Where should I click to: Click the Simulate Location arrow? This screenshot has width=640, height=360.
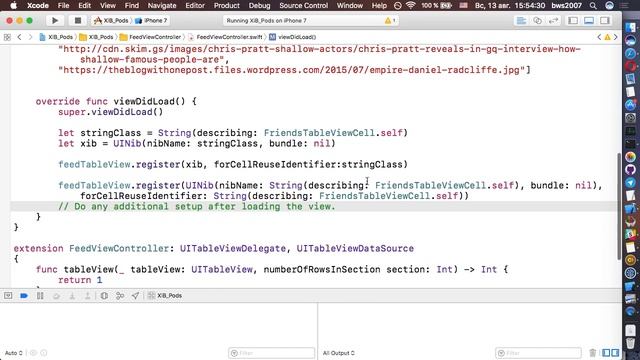click(135, 296)
